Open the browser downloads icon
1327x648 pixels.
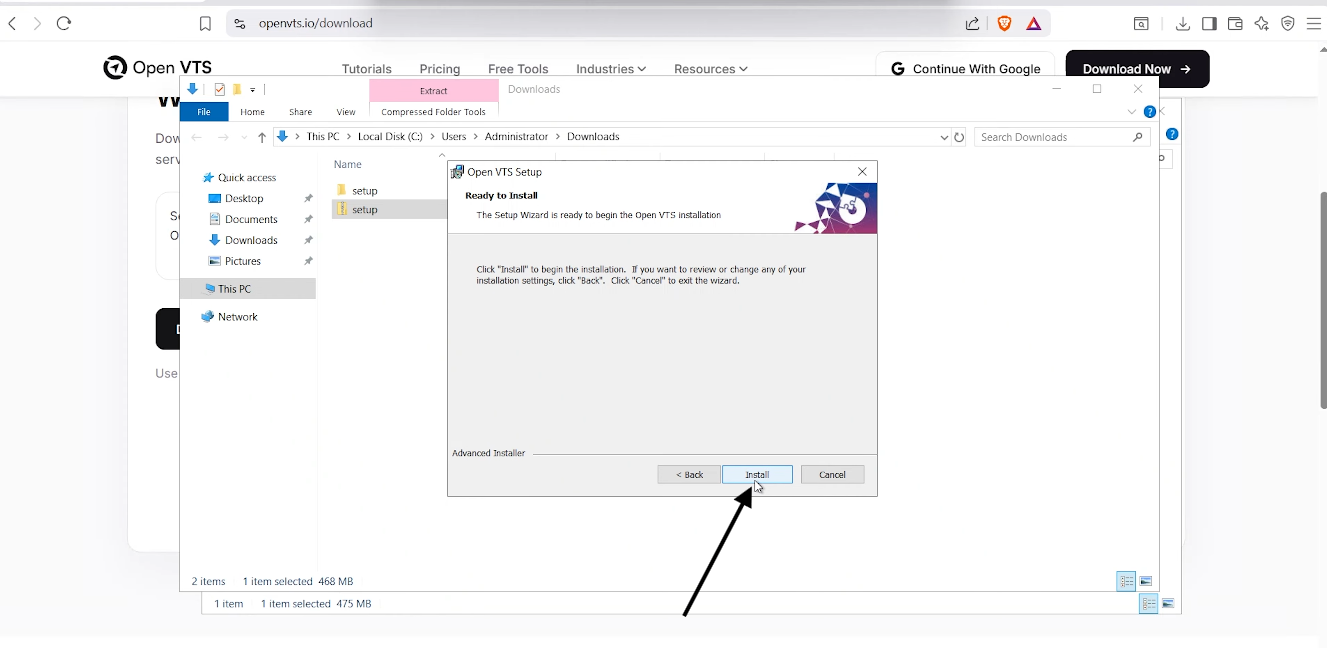pyautogui.click(x=1183, y=23)
